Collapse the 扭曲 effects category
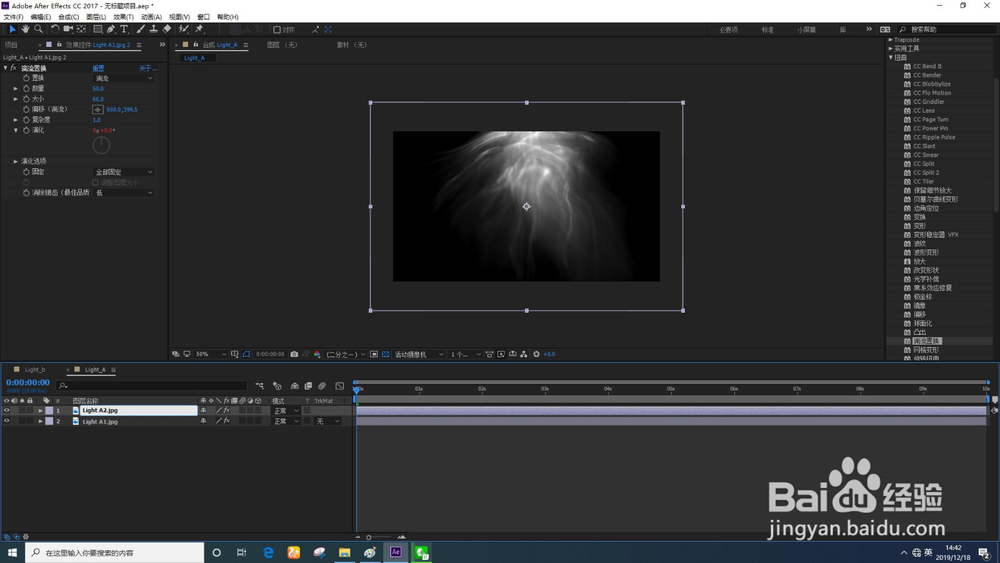This screenshot has width=1000, height=563. [x=891, y=57]
